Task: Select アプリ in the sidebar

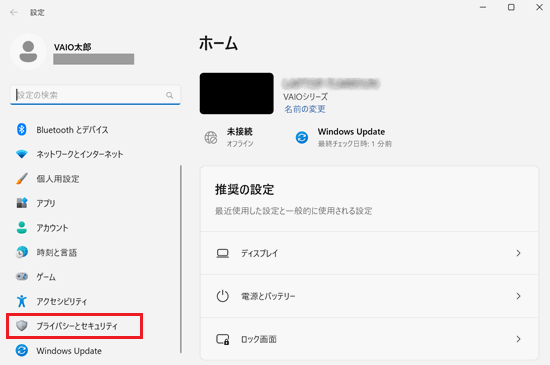Action: [x=46, y=203]
